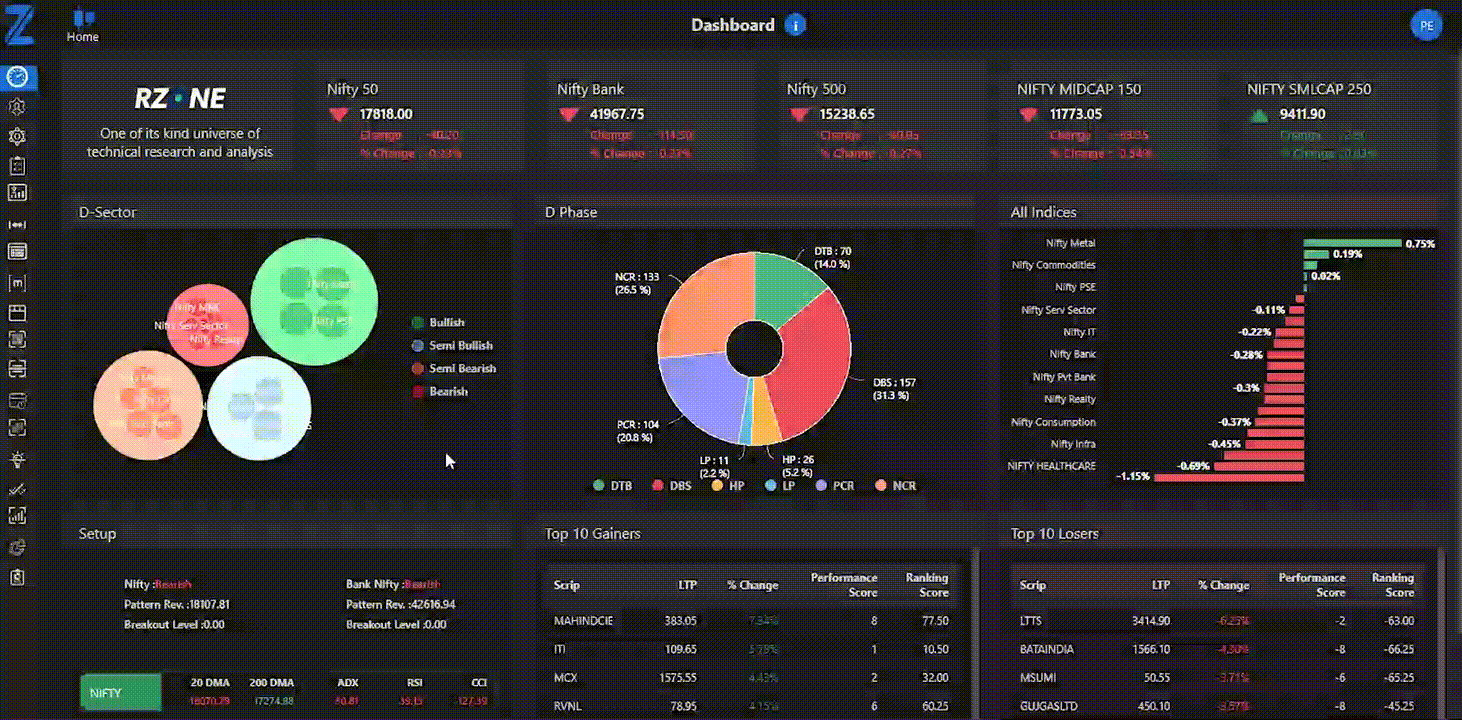Select BATAINDIA in Top 10 Losers
Viewport: 1462px width, 720px height.
[1047, 649]
